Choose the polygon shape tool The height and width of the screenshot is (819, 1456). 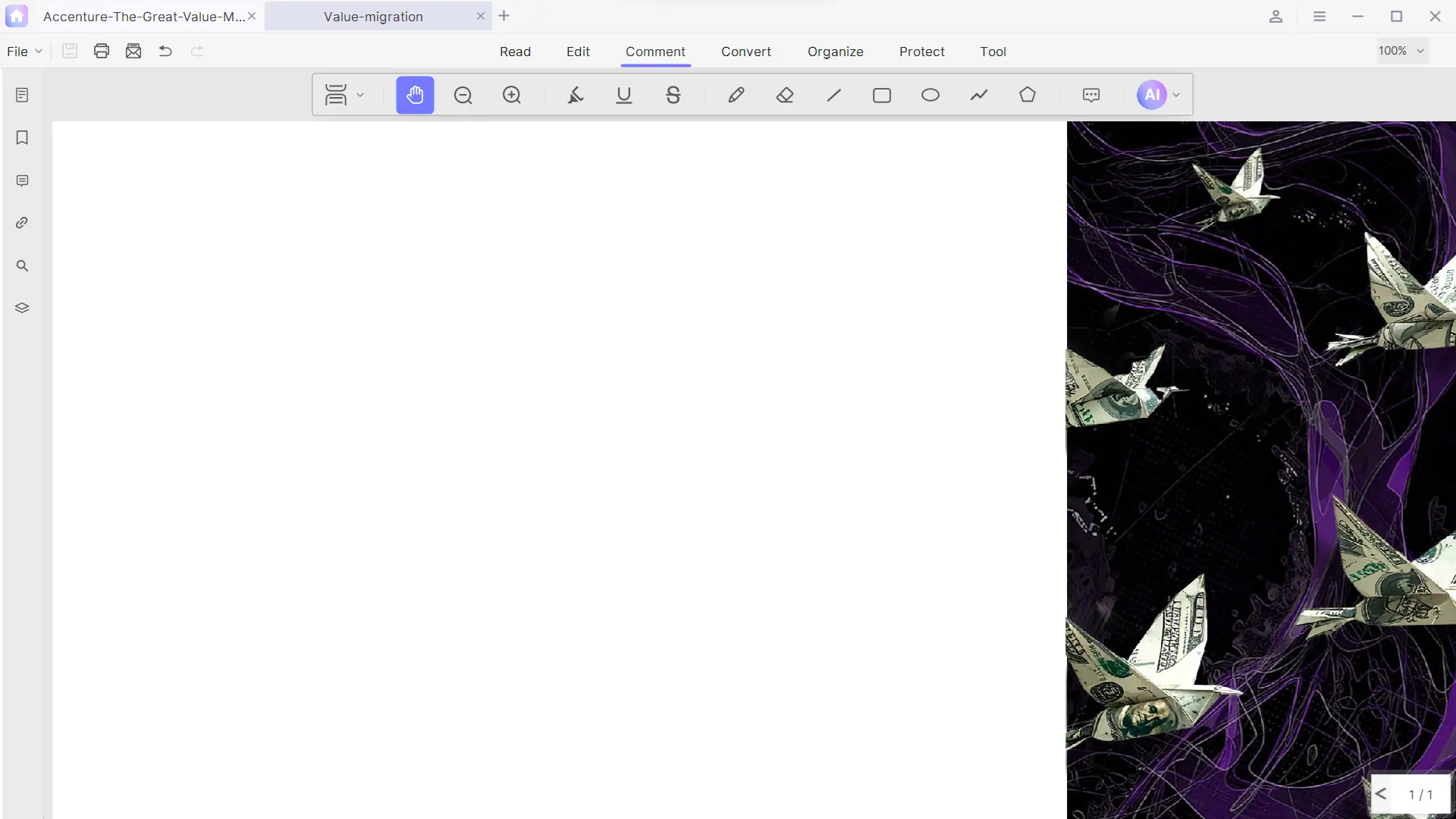(x=1028, y=95)
